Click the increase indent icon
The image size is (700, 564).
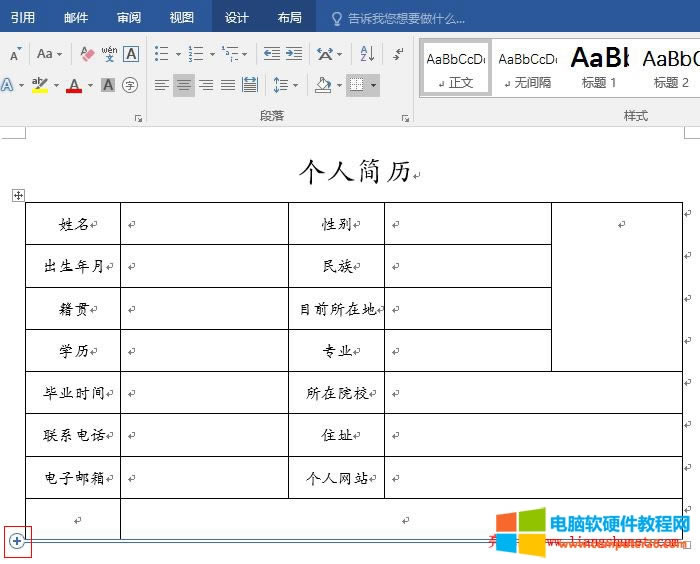pyautogui.click(x=293, y=54)
